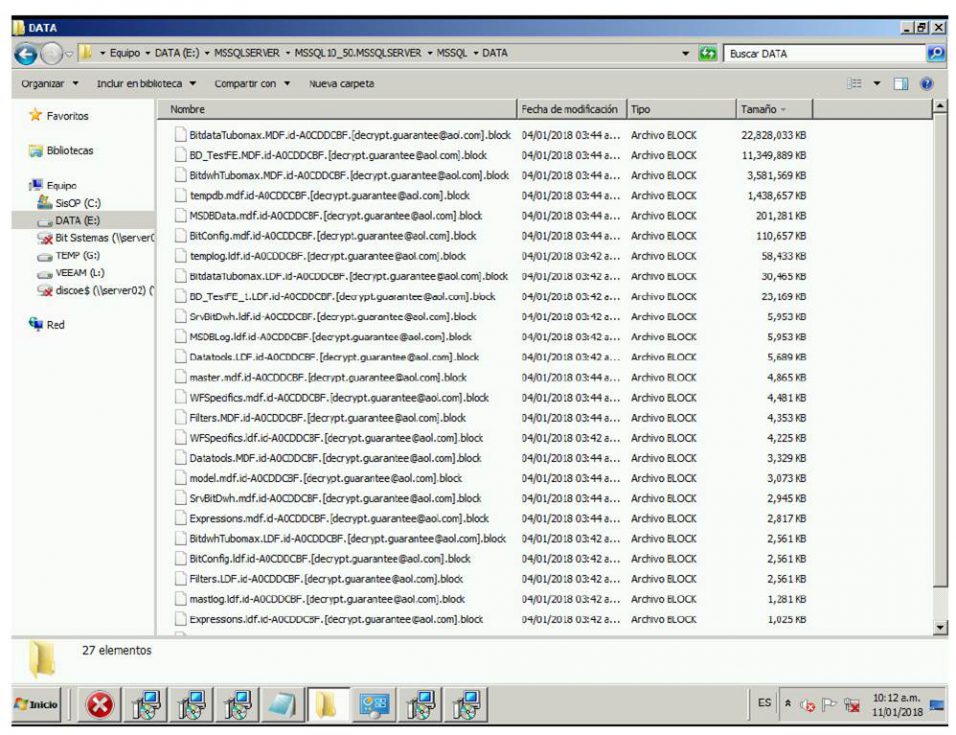Click the Show desktop icon by clock
The height and width of the screenshot is (735, 956).
(x=936, y=705)
